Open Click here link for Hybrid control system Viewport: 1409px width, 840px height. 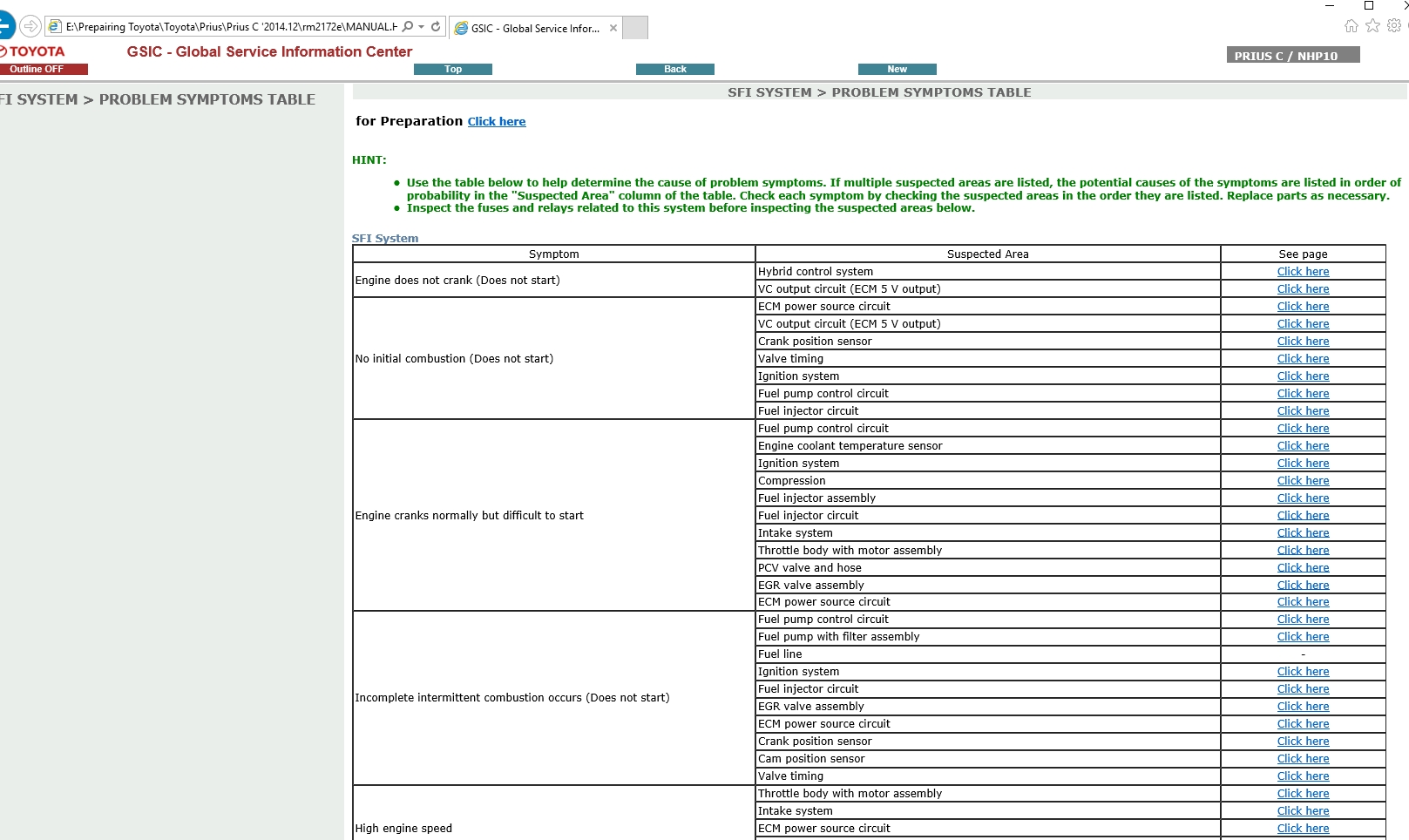click(1303, 272)
